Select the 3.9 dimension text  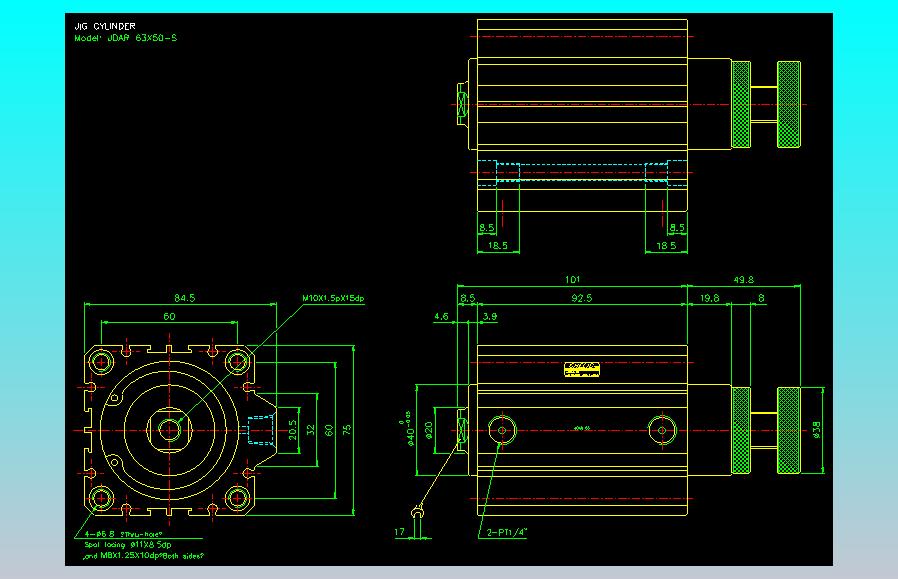tap(490, 316)
